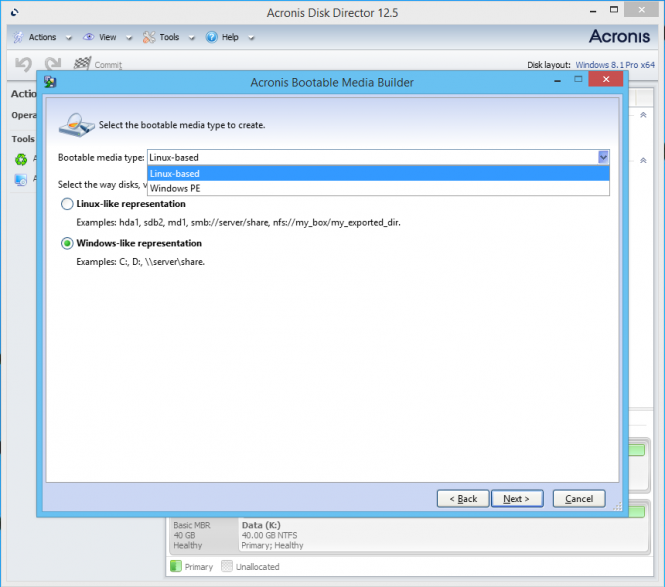Click the Bootable Media Builder dialog title icon
The height and width of the screenshot is (587, 665).
pos(50,82)
